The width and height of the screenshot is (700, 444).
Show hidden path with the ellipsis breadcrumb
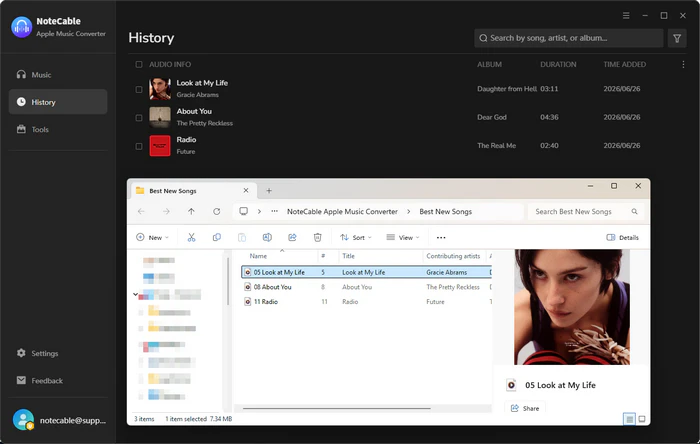tap(275, 212)
